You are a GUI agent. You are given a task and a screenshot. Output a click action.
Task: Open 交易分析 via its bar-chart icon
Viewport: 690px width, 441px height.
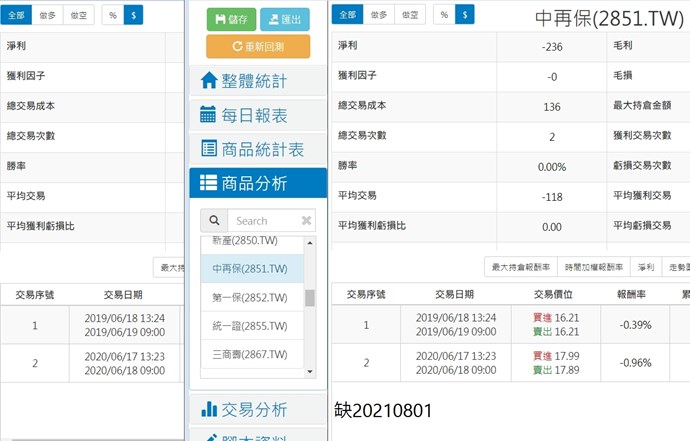pos(209,409)
